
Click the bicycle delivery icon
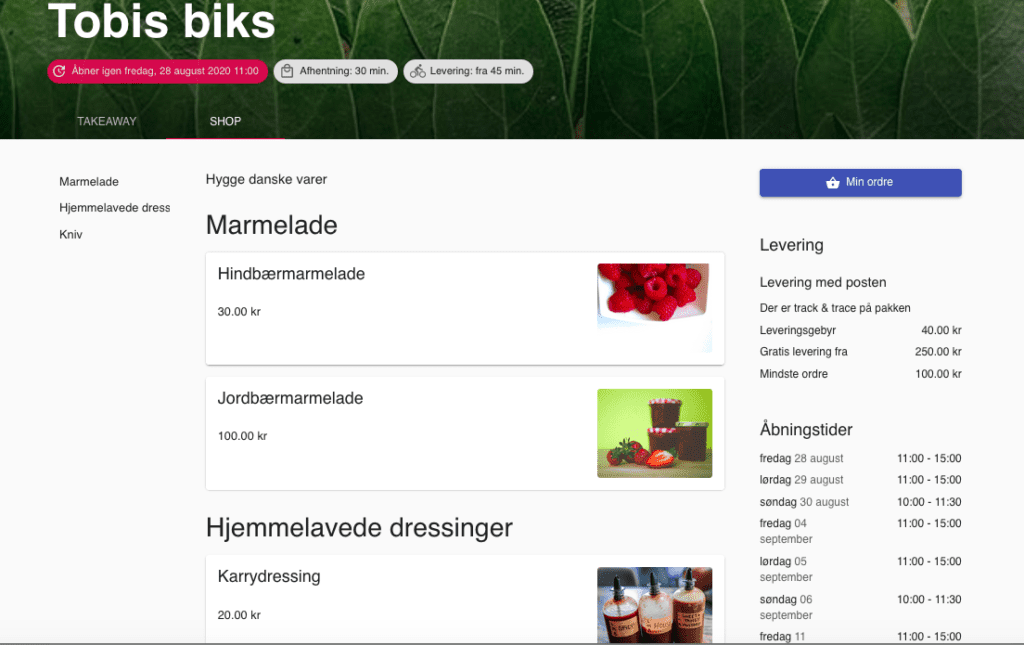[x=417, y=71]
